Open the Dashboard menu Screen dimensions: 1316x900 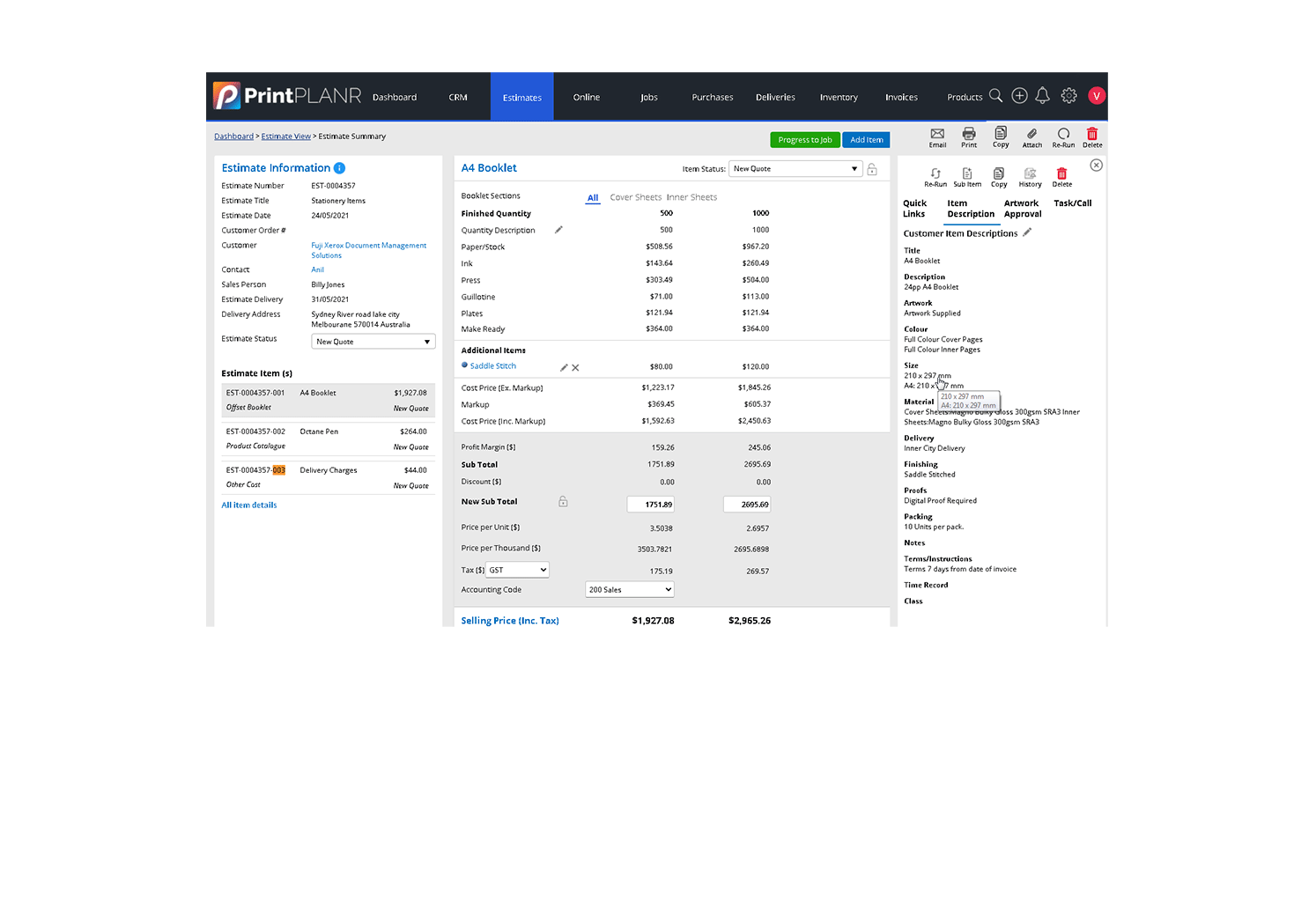click(x=395, y=98)
